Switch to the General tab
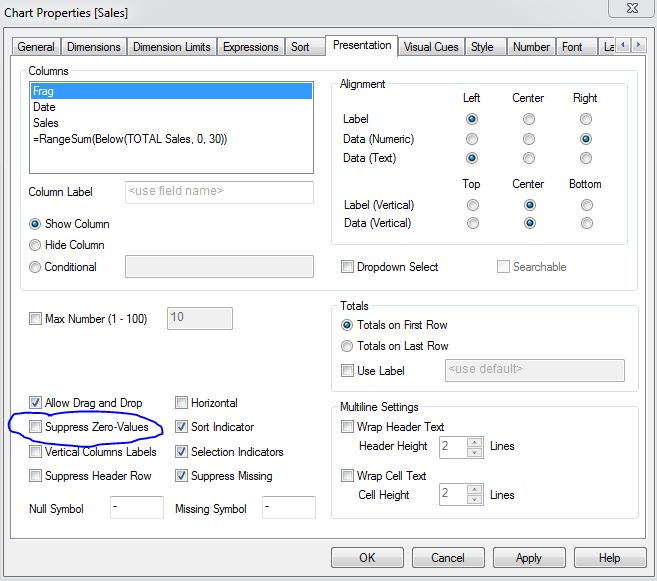Screen dimensions: 657x581 36,47
